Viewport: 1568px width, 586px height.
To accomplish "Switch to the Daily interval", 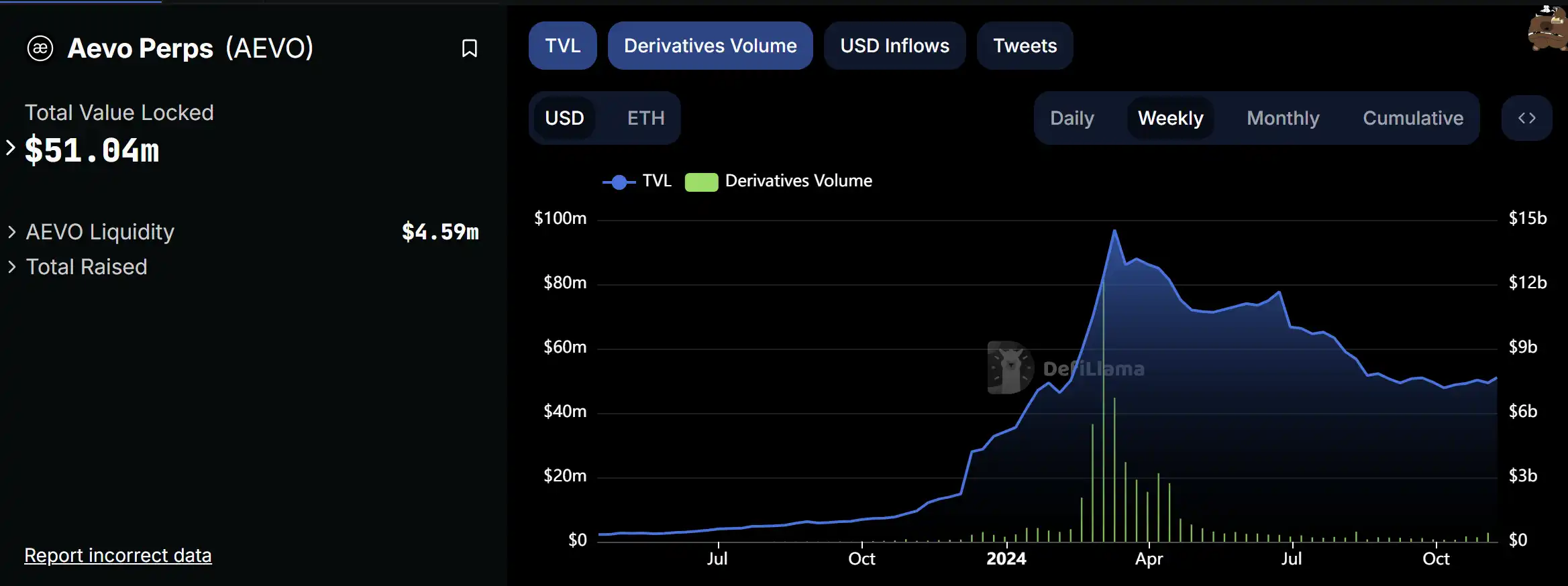I will click(x=1072, y=118).
